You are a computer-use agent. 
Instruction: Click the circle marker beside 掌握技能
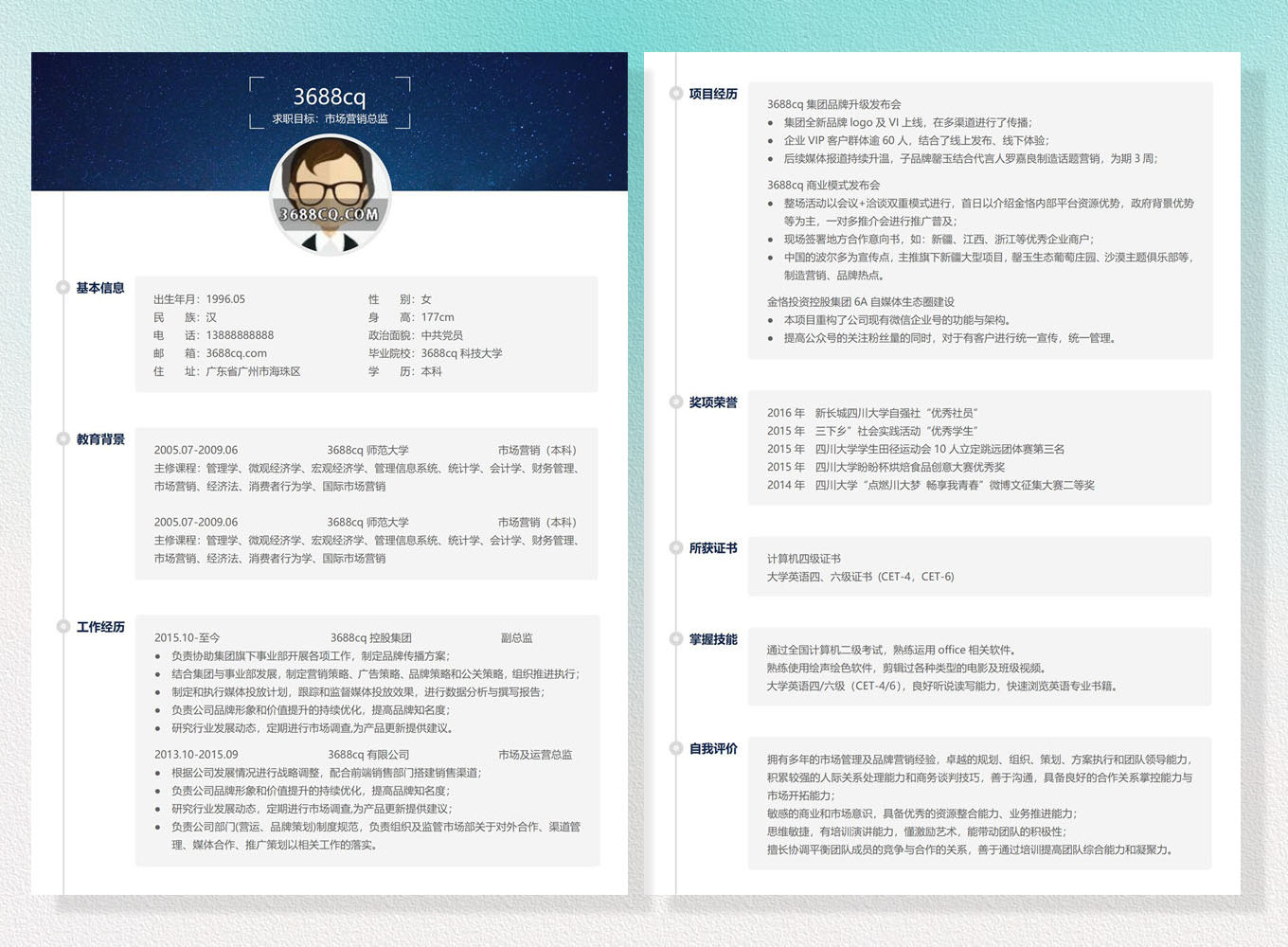(x=676, y=638)
